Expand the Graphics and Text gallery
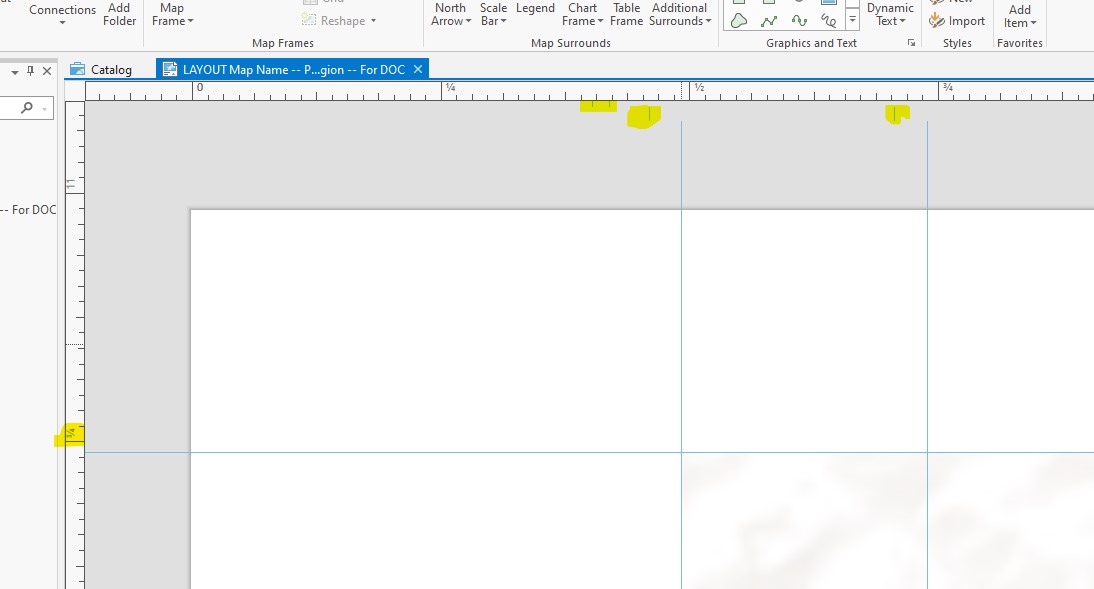Screen dimensions: 1094x589 [x=852, y=20]
